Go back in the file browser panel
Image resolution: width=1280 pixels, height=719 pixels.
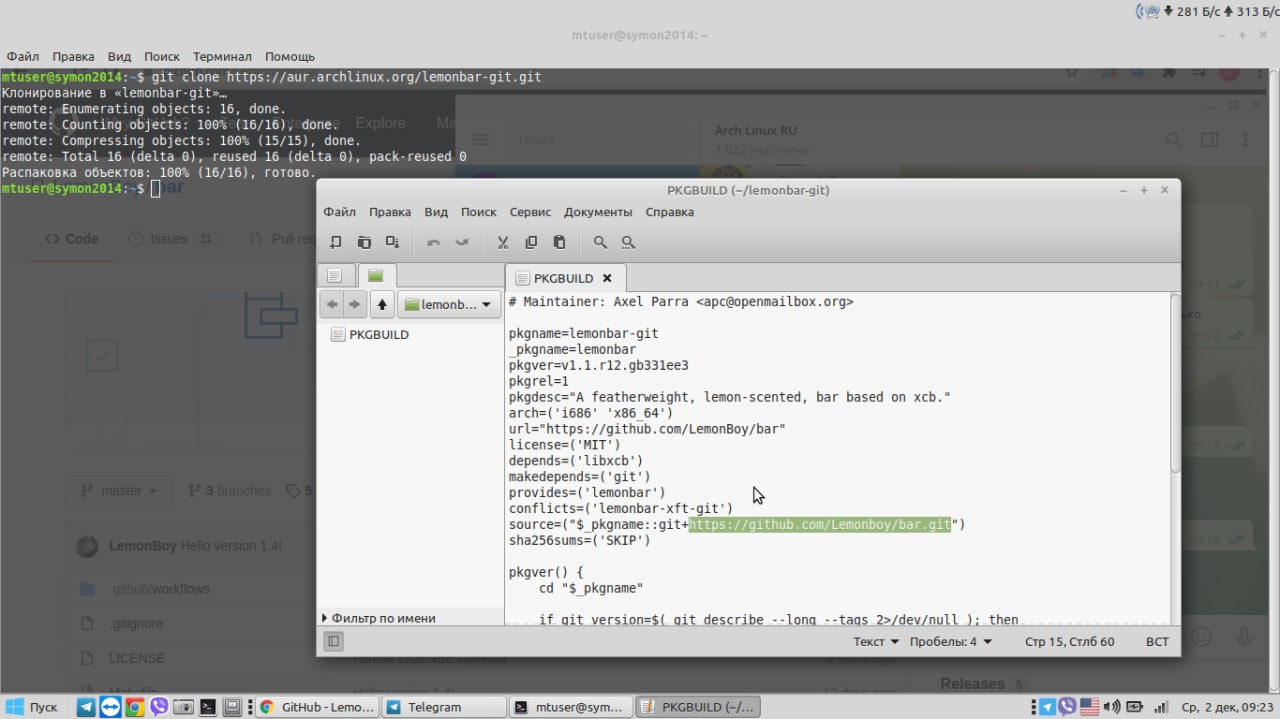point(332,304)
